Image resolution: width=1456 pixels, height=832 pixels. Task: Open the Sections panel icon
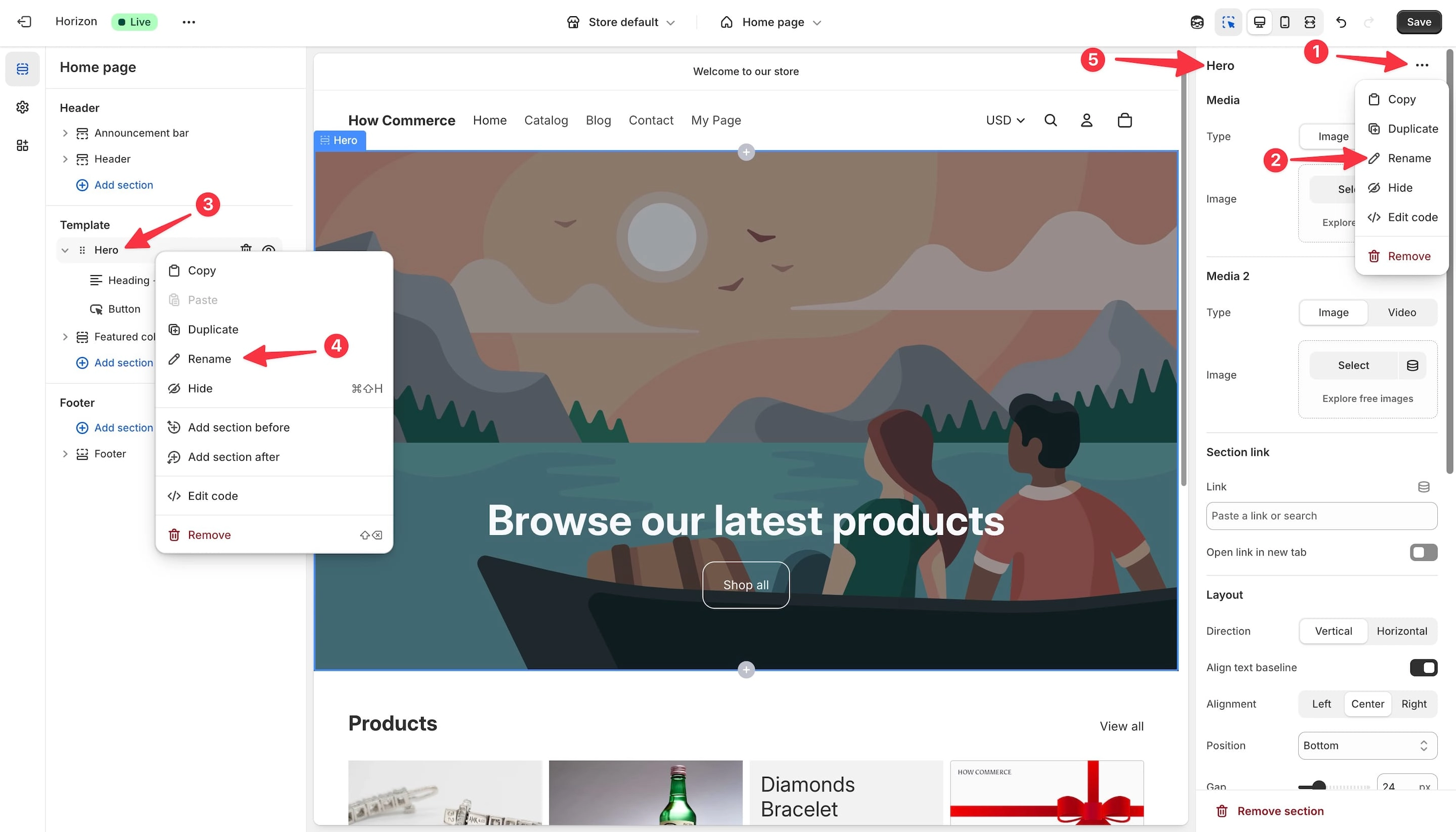click(22, 69)
